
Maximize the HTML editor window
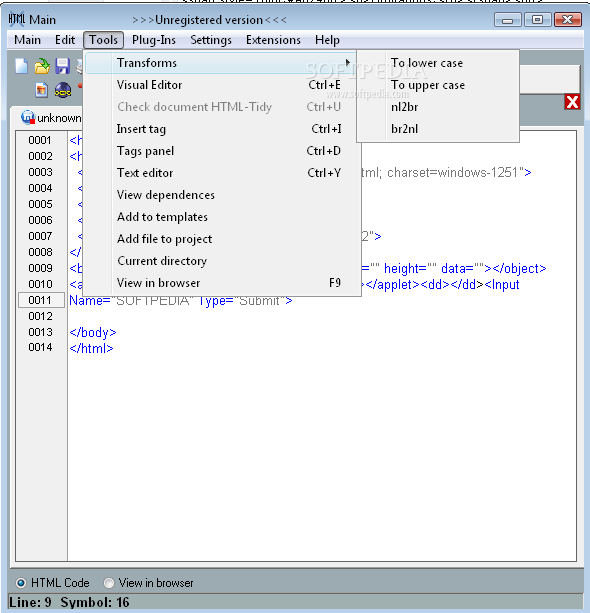pos(538,20)
